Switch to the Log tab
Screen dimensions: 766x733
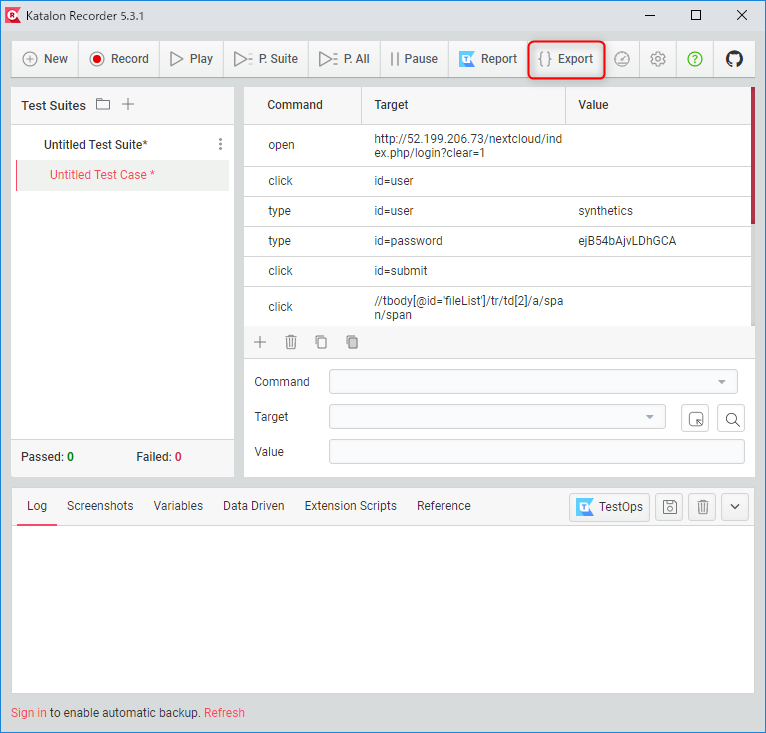pyautogui.click(x=37, y=506)
